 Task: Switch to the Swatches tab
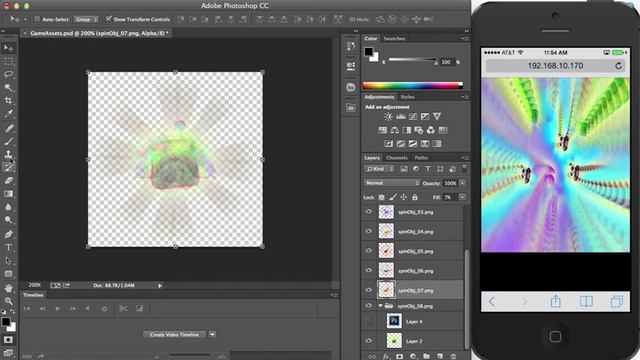pos(394,39)
